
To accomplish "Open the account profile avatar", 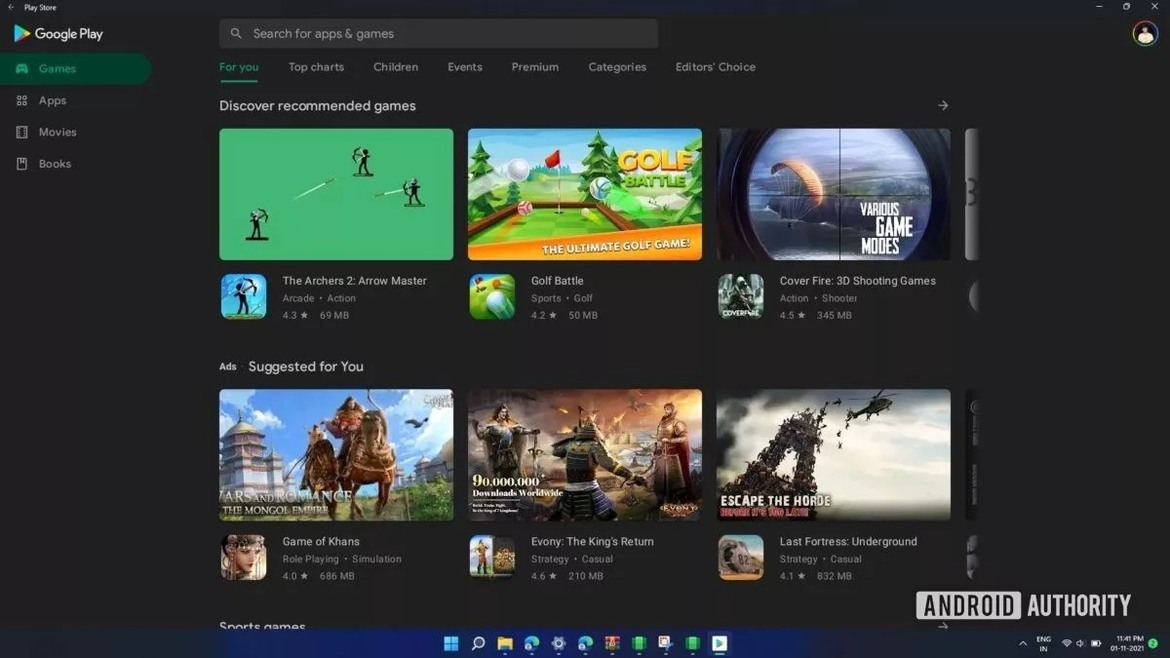I will (x=1145, y=34).
